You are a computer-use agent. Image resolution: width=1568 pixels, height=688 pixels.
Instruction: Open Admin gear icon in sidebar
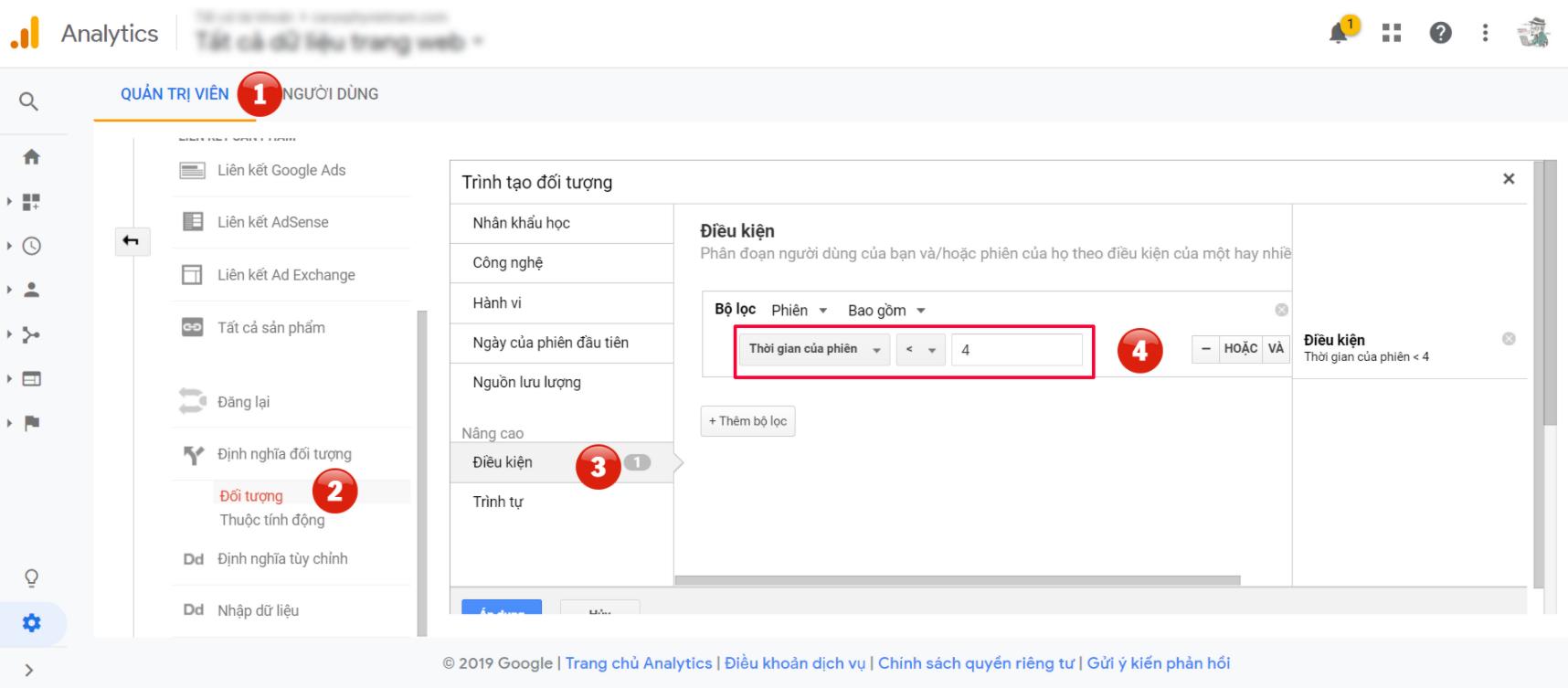click(x=31, y=623)
